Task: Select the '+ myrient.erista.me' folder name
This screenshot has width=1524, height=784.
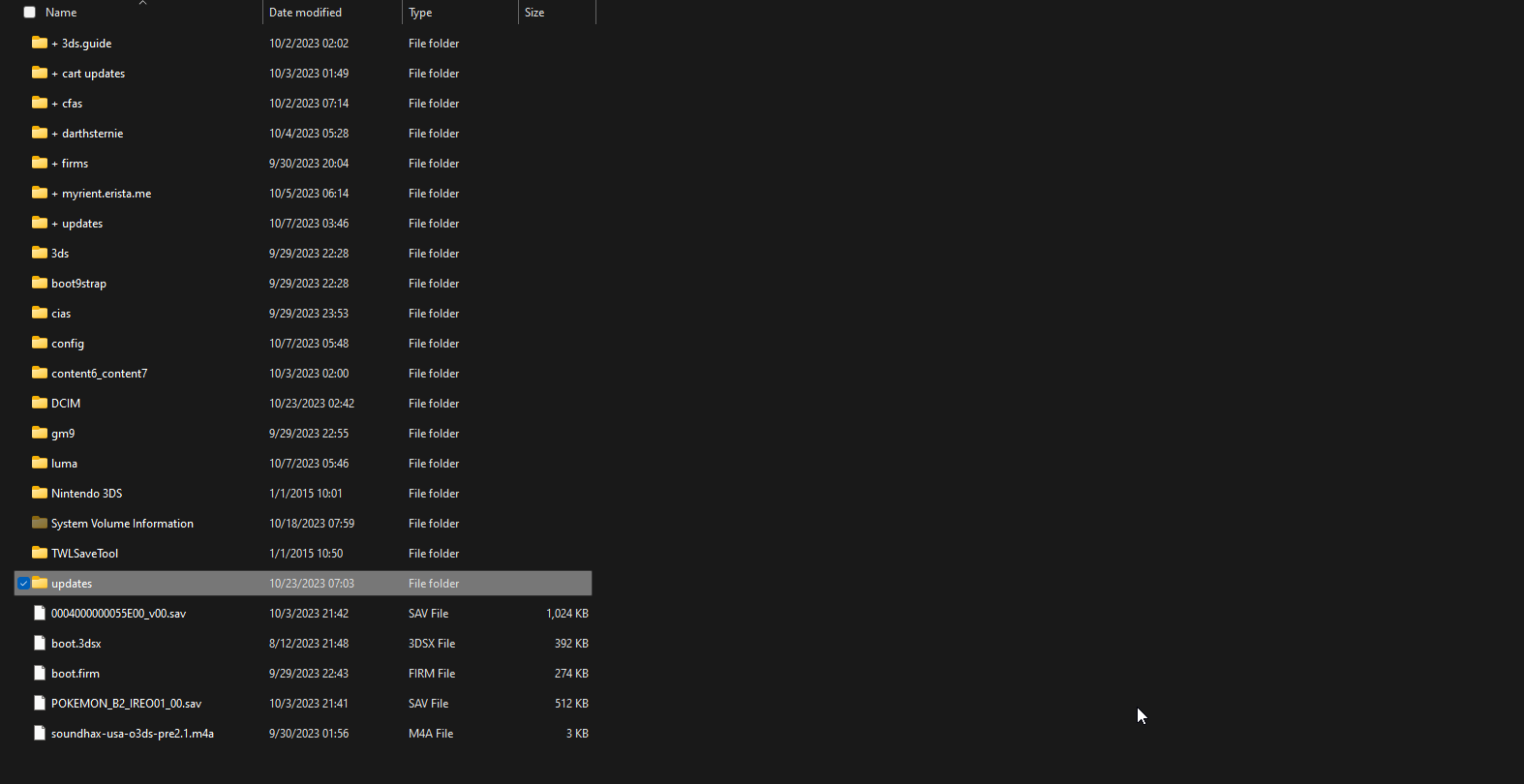Action: pyautogui.click(x=102, y=194)
